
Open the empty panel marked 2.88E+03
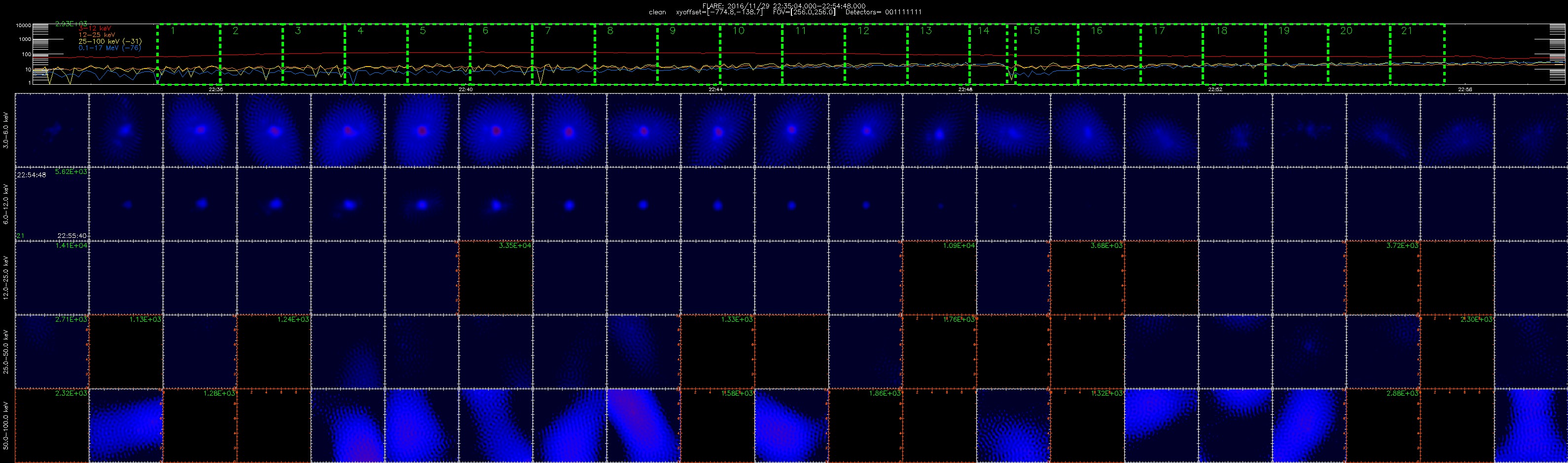pos(1383,425)
